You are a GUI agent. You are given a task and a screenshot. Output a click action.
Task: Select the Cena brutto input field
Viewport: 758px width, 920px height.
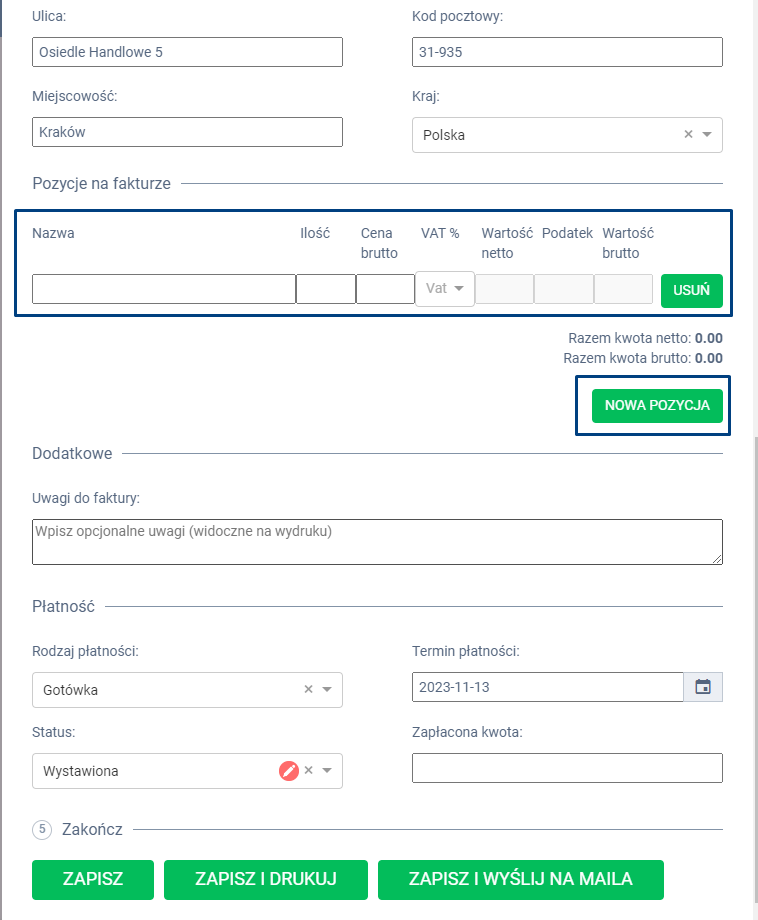pyautogui.click(x=385, y=289)
